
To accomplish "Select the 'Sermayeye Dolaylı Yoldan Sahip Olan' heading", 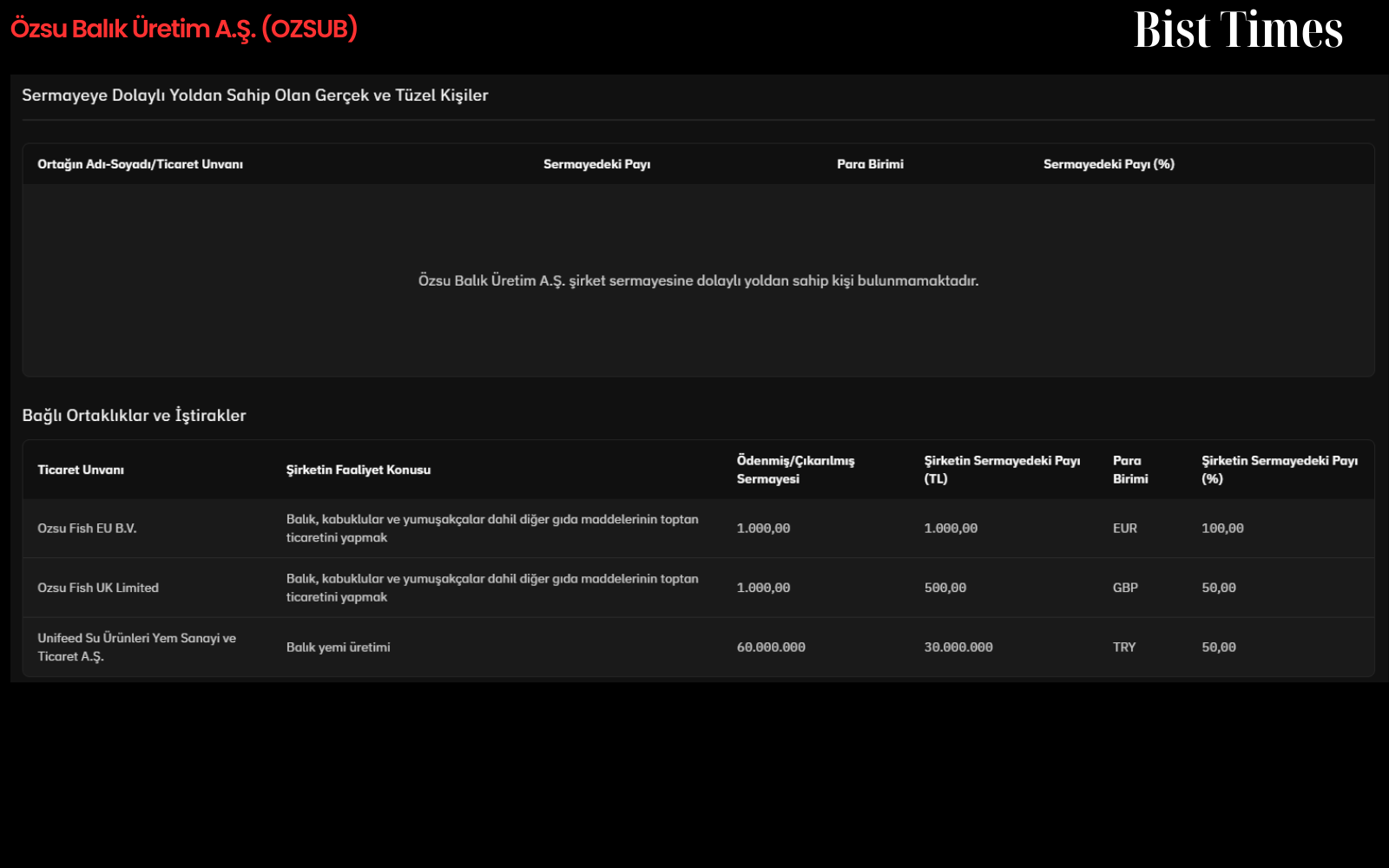I will pos(255,95).
